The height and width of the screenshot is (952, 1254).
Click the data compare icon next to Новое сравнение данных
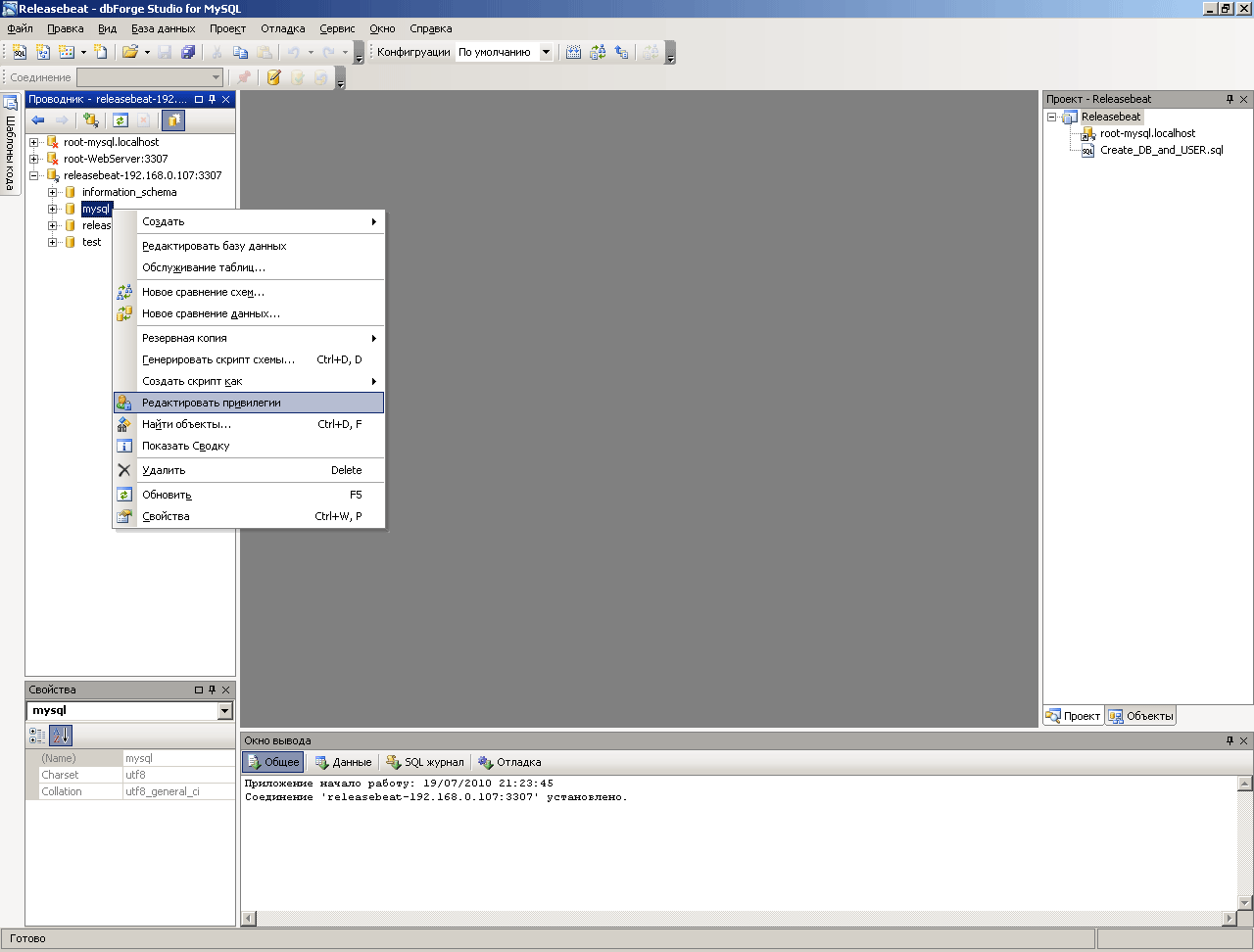click(x=124, y=313)
